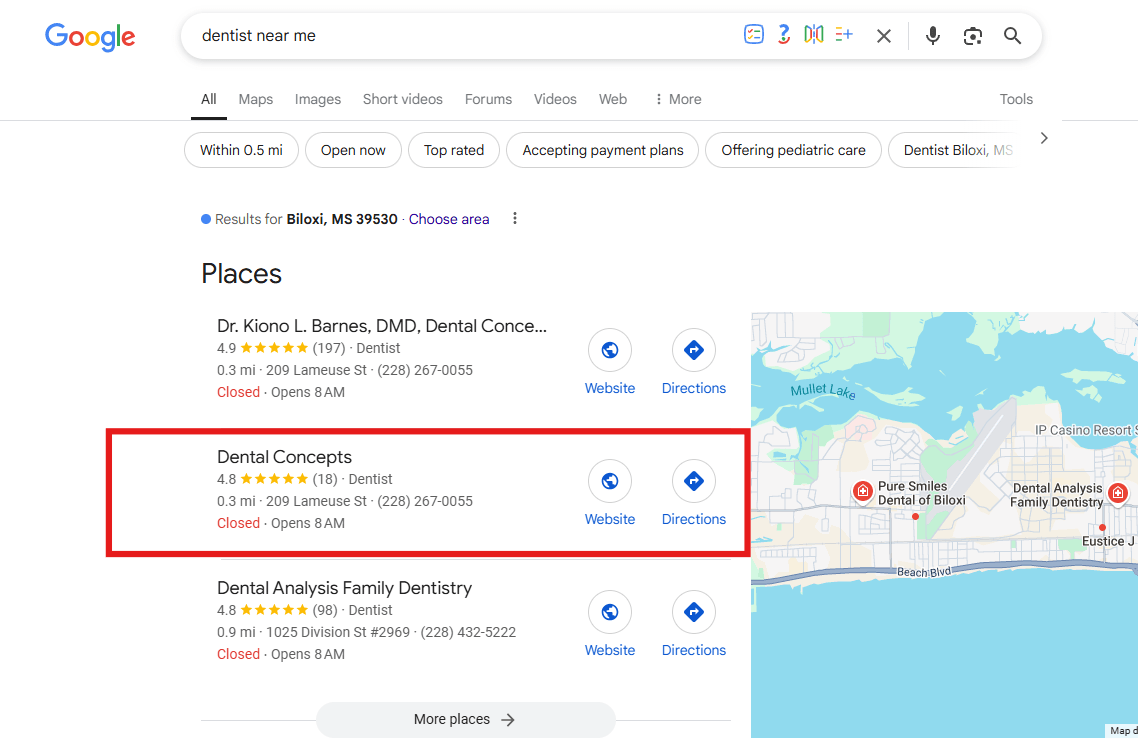Open Dr. Kiono L. Barnes listing title
Image resolution: width=1138 pixels, height=752 pixels.
click(382, 326)
